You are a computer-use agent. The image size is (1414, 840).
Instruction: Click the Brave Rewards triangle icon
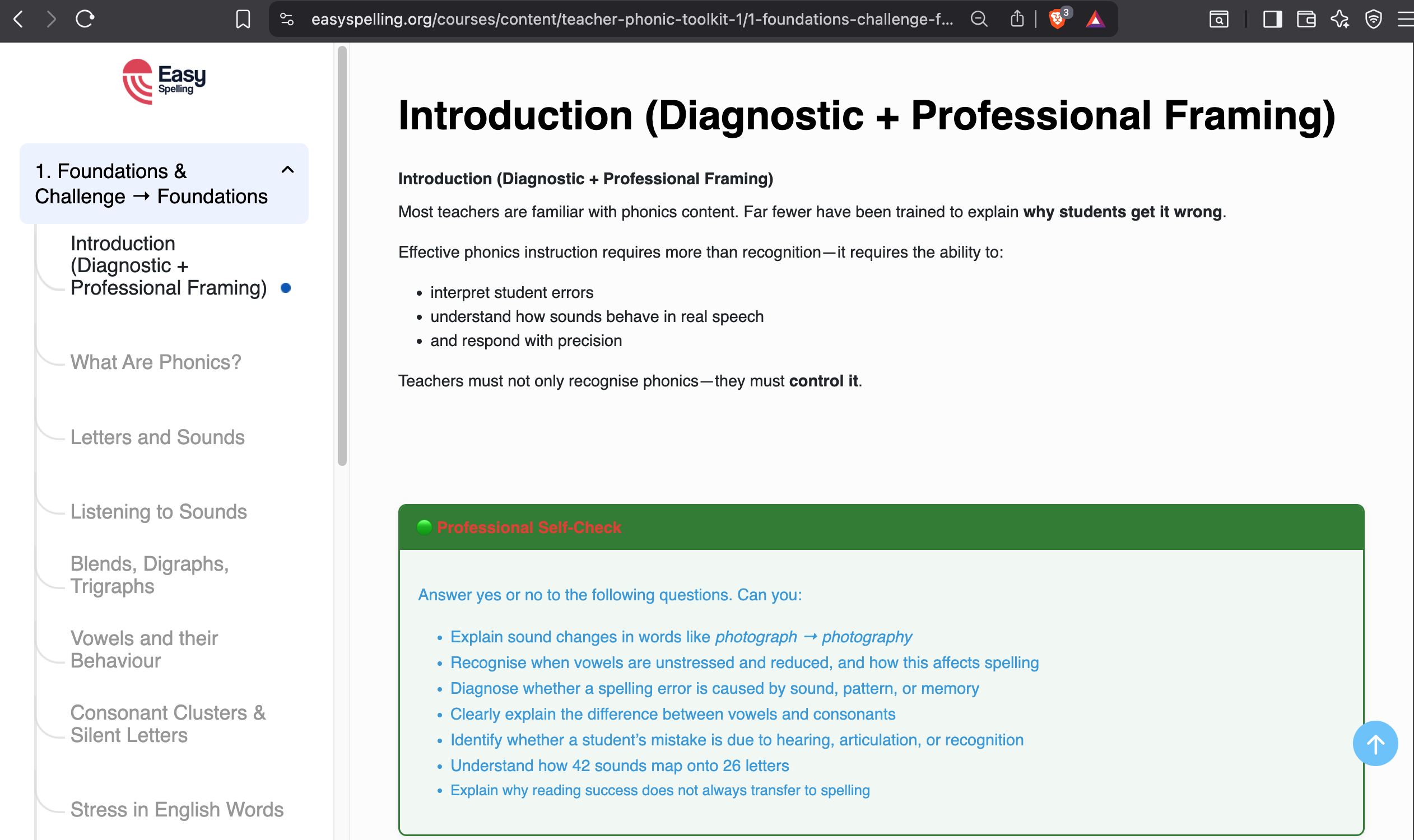[x=1095, y=18]
